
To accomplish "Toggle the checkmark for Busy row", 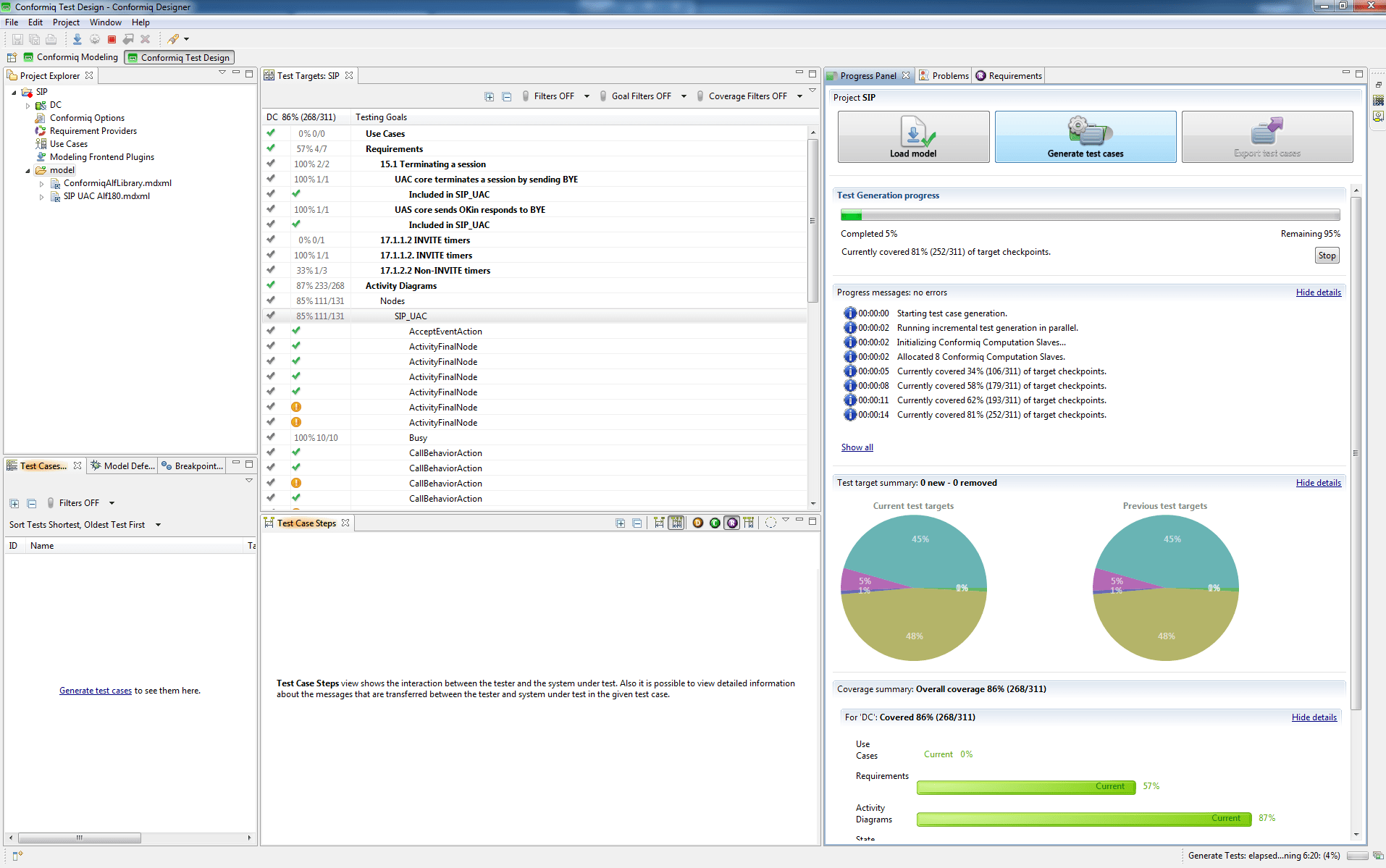I will [271, 437].
